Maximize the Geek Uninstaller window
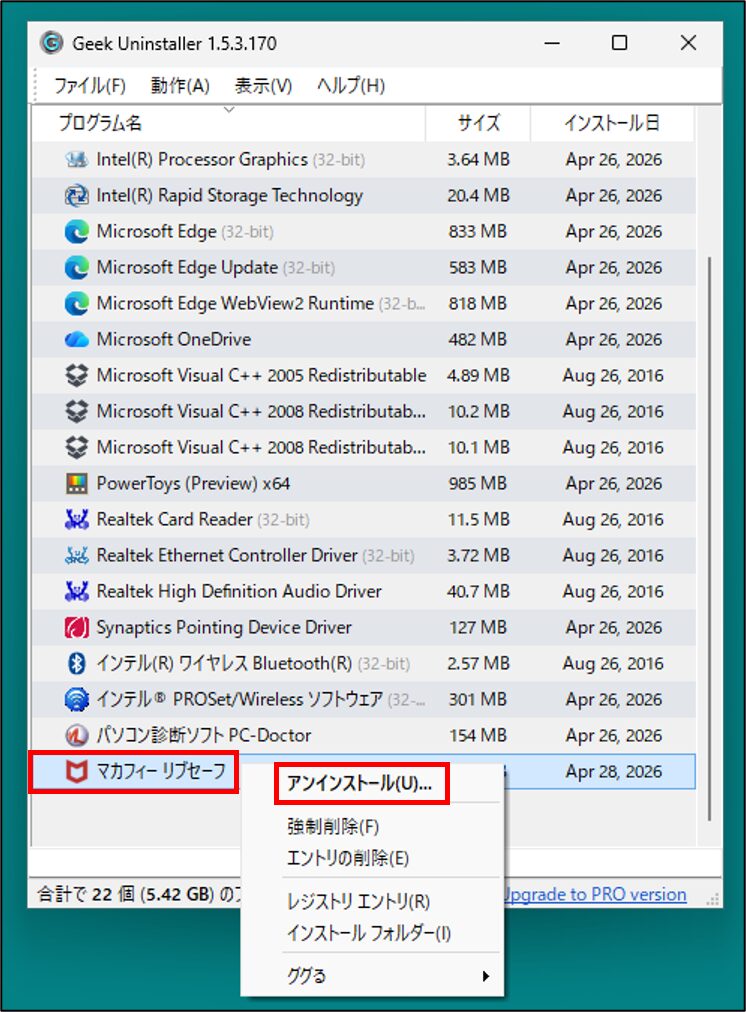This screenshot has width=746, height=1012. pos(620,43)
